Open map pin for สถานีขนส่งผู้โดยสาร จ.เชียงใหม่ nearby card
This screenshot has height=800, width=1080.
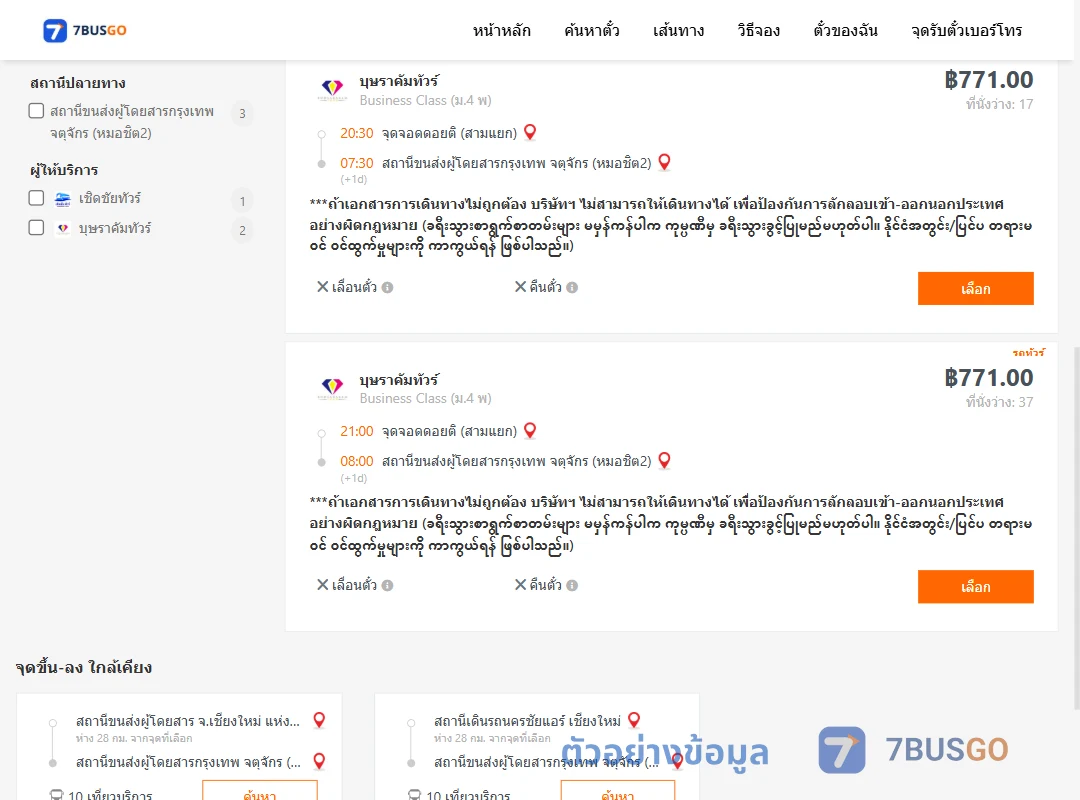click(319, 720)
